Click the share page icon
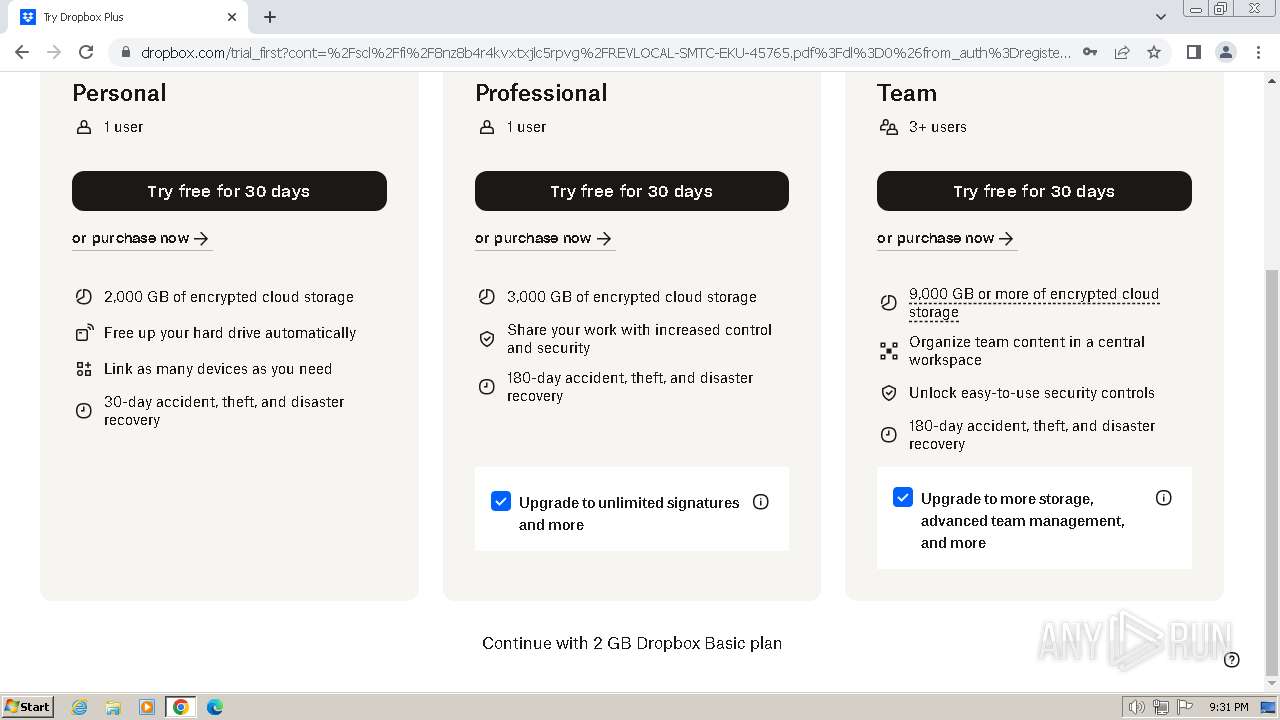This screenshot has width=1280, height=720. click(1122, 52)
